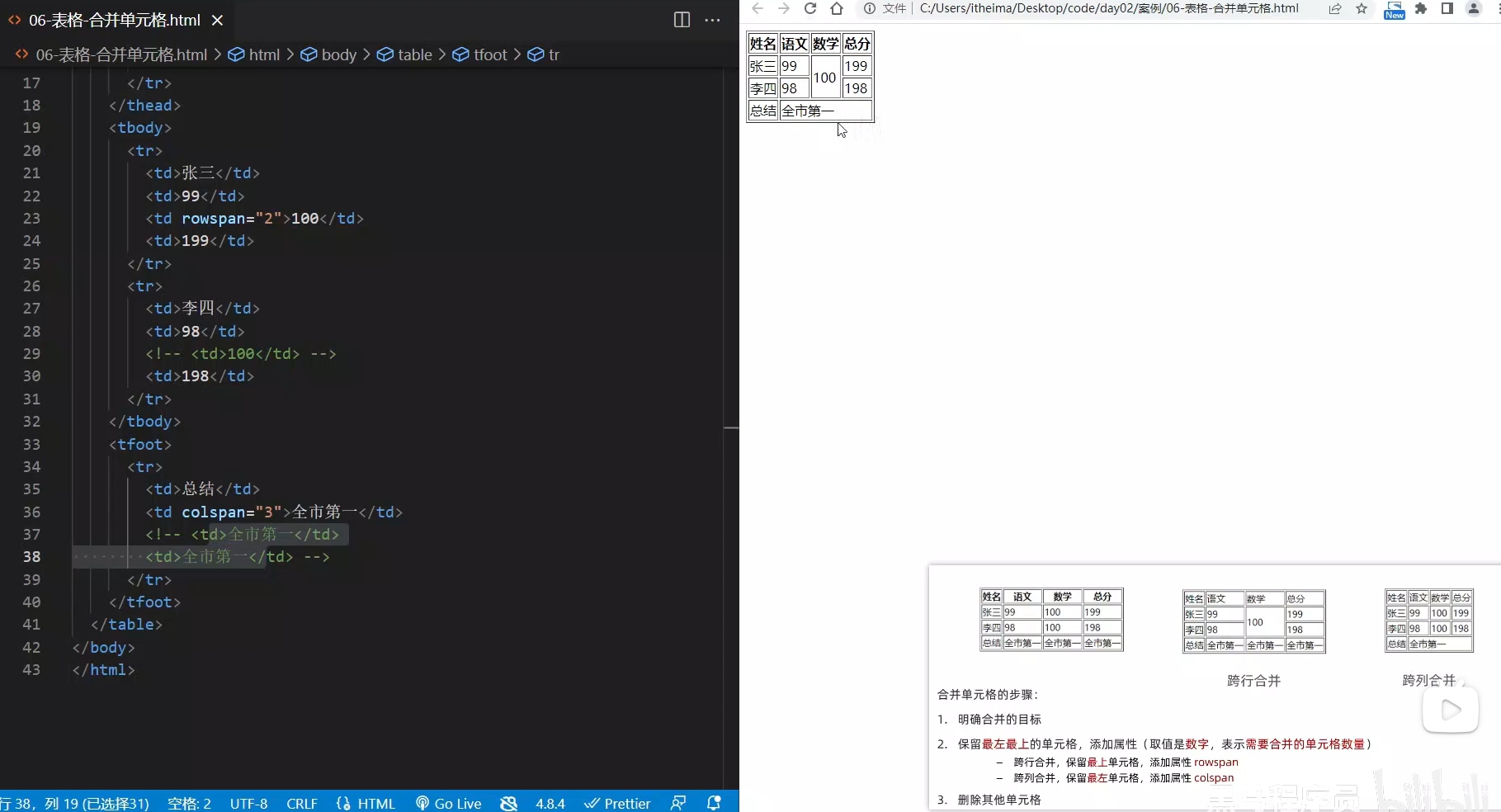The width and height of the screenshot is (1501, 812).
Task: Open the New-labeled extension icon
Action: (x=1395, y=10)
